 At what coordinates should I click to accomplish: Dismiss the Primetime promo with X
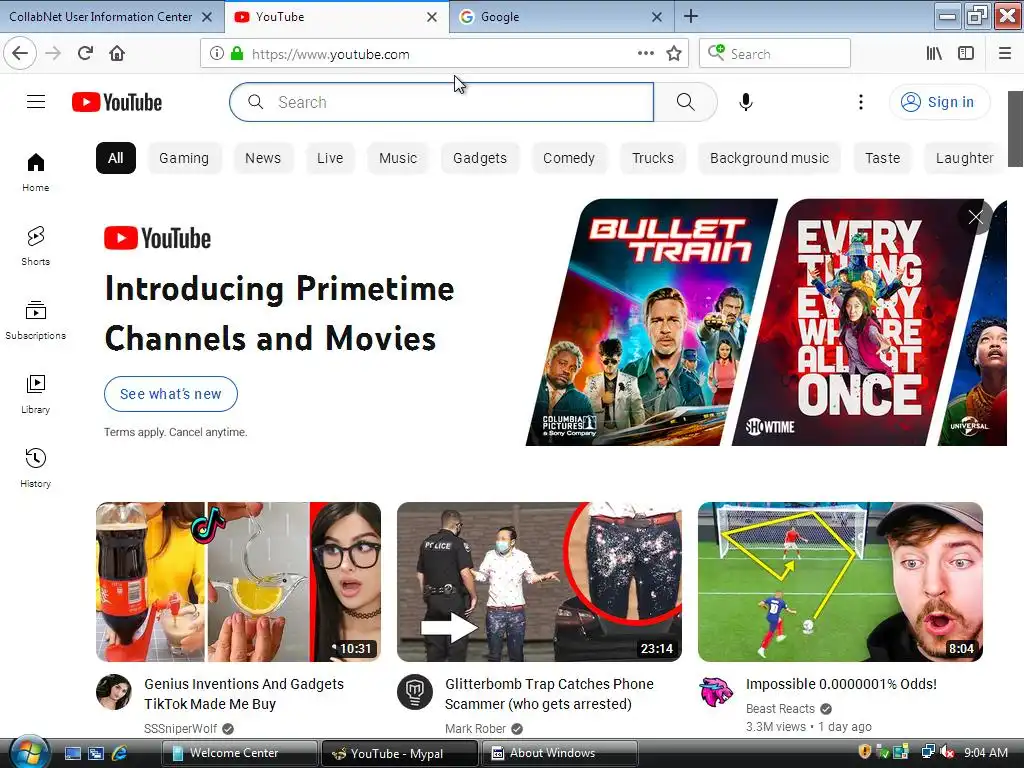pos(976,217)
